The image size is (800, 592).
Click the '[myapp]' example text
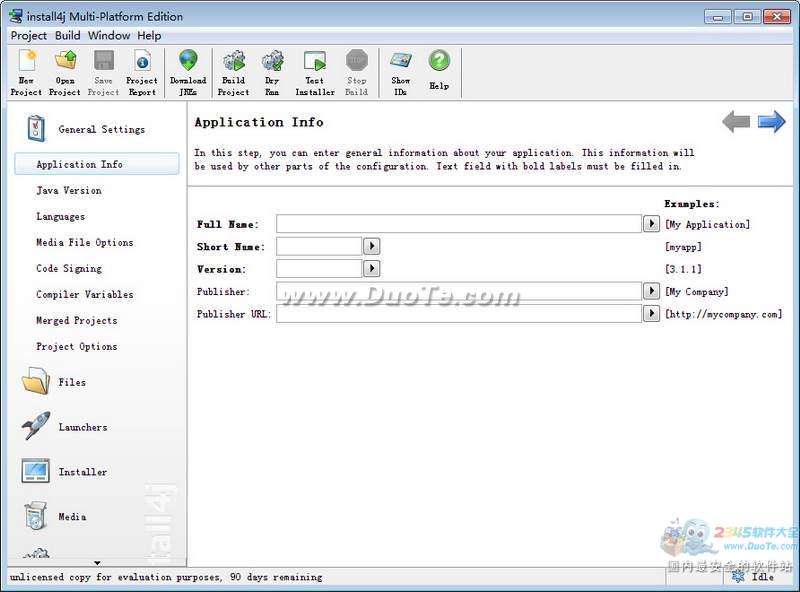(683, 247)
